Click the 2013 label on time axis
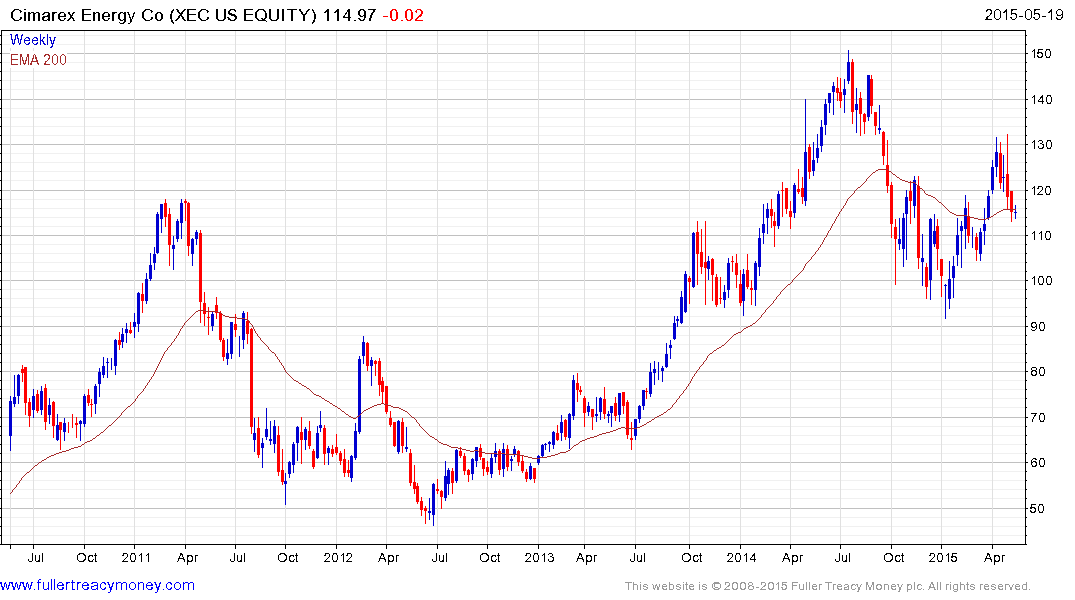The height and width of the screenshot is (600, 1075). [x=540, y=557]
